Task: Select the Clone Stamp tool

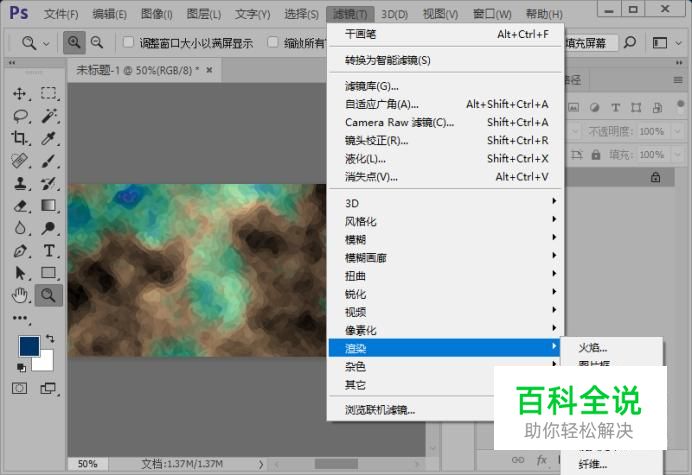Action: (19, 184)
